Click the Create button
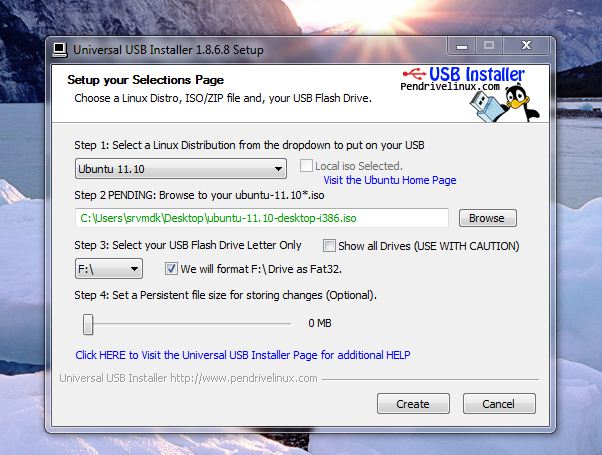Image resolution: width=602 pixels, height=455 pixels. pos(413,404)
